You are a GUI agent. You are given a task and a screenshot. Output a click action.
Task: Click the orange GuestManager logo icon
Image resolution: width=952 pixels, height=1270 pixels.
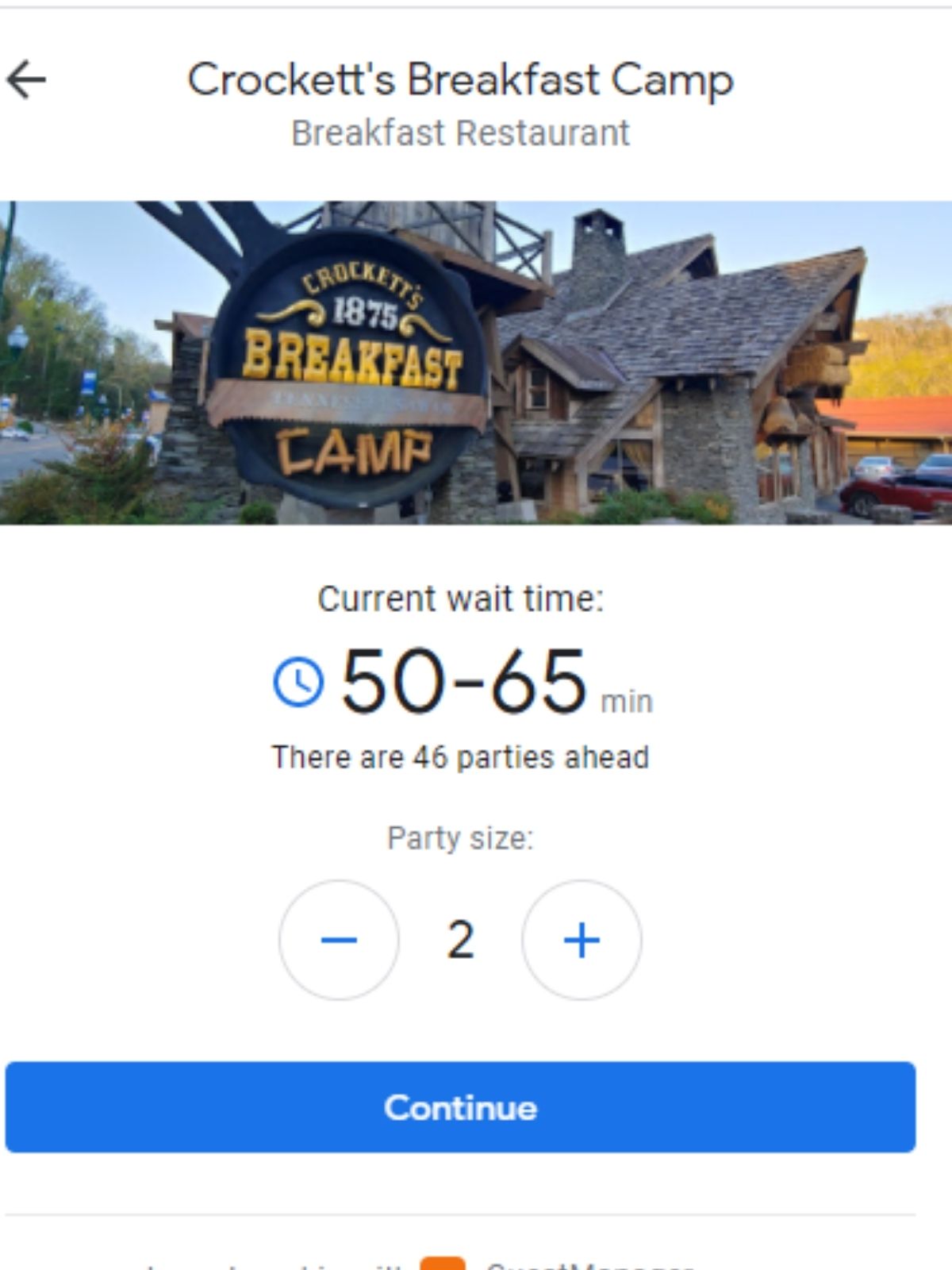[443, 1264]
